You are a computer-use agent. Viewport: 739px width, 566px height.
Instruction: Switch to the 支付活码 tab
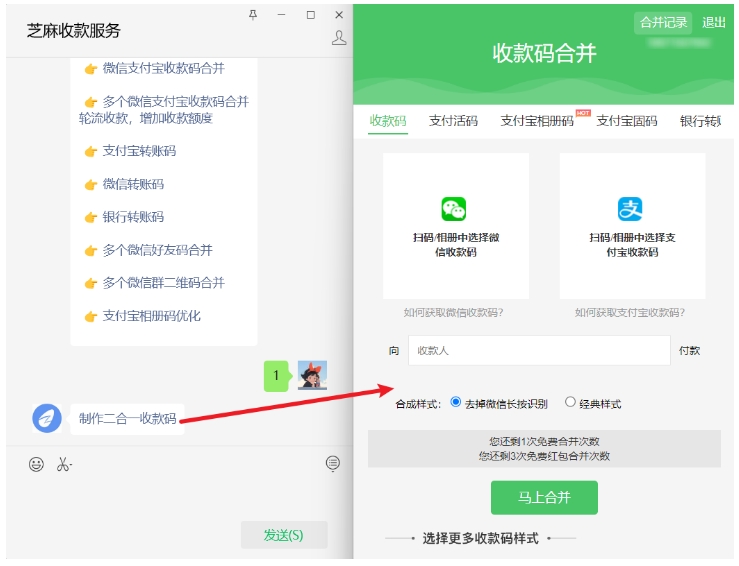[453, 121]
